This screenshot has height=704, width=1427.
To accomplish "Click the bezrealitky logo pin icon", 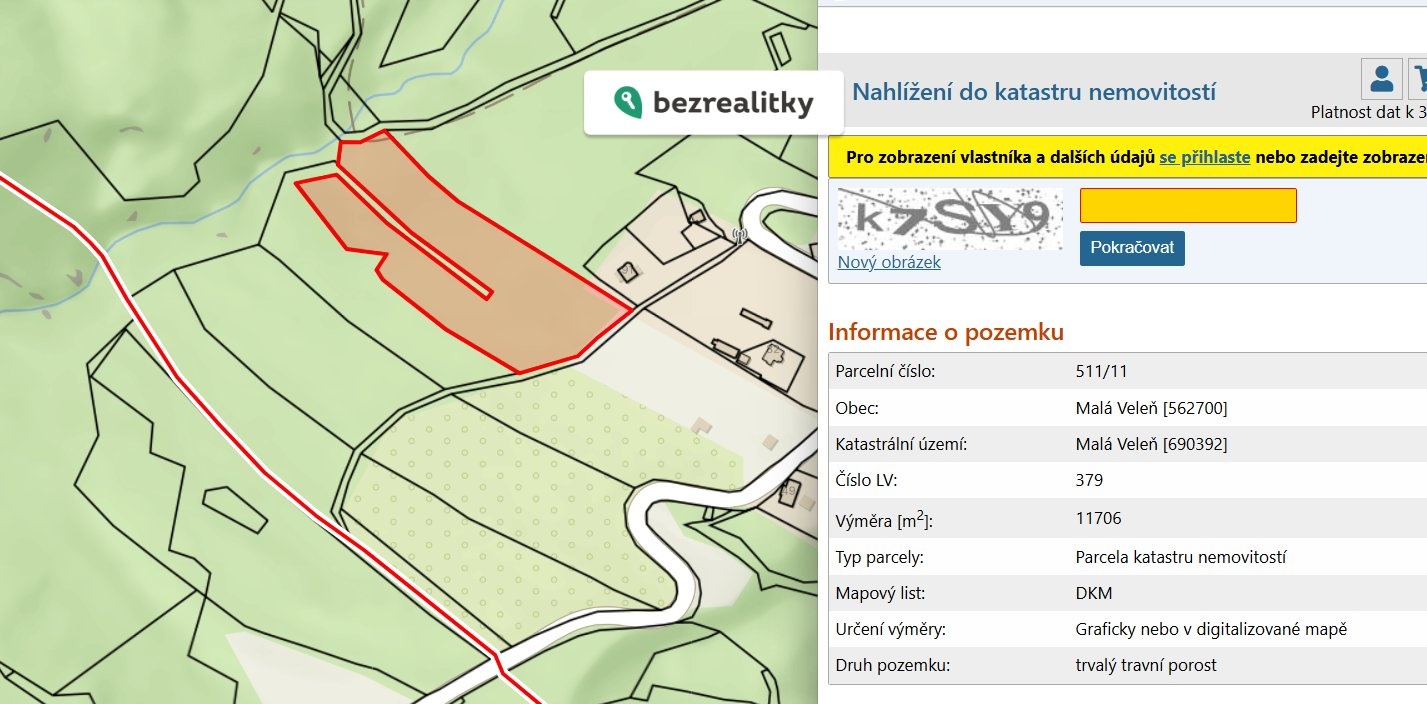I will [627, 102].
